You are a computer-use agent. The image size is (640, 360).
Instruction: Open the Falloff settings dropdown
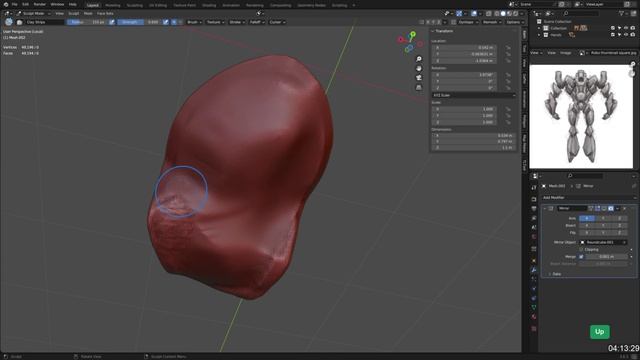point(257,22)
